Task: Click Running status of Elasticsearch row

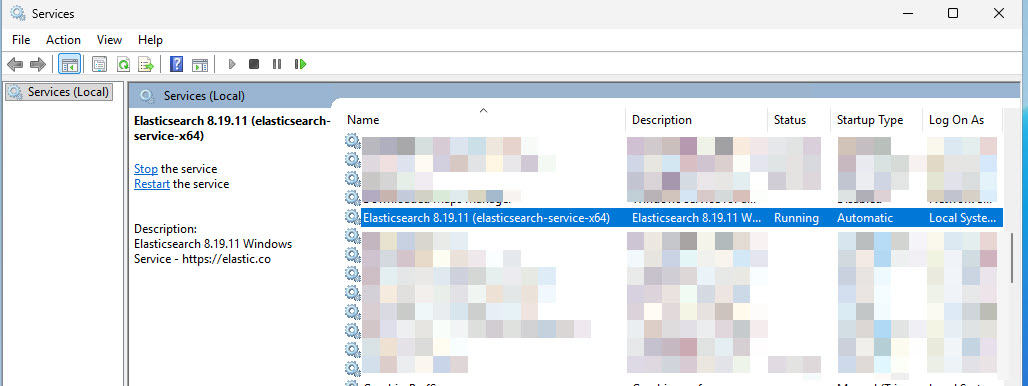Action: point(797,218)
